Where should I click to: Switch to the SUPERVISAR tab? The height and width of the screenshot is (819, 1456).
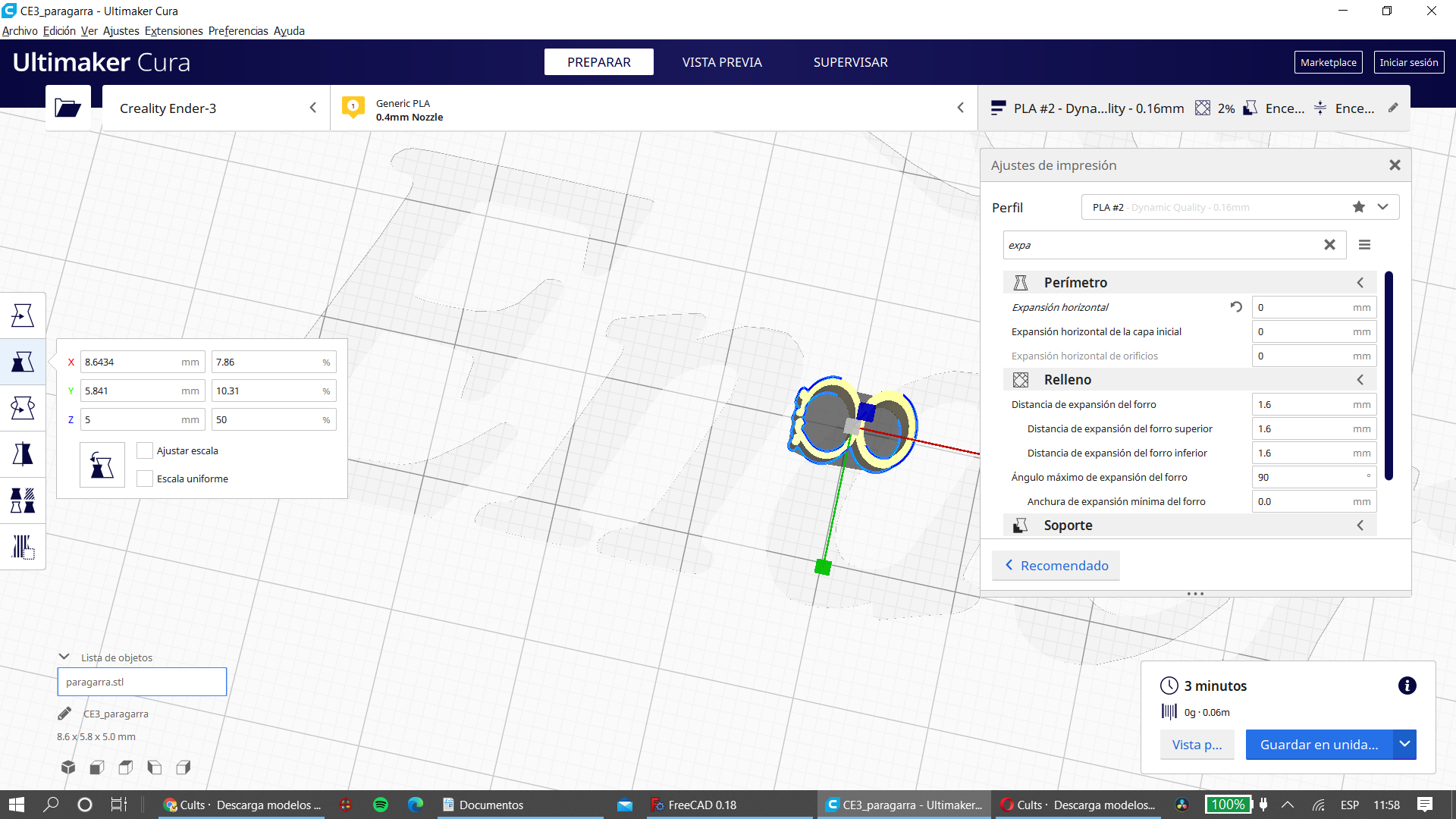tap(851, 62)
